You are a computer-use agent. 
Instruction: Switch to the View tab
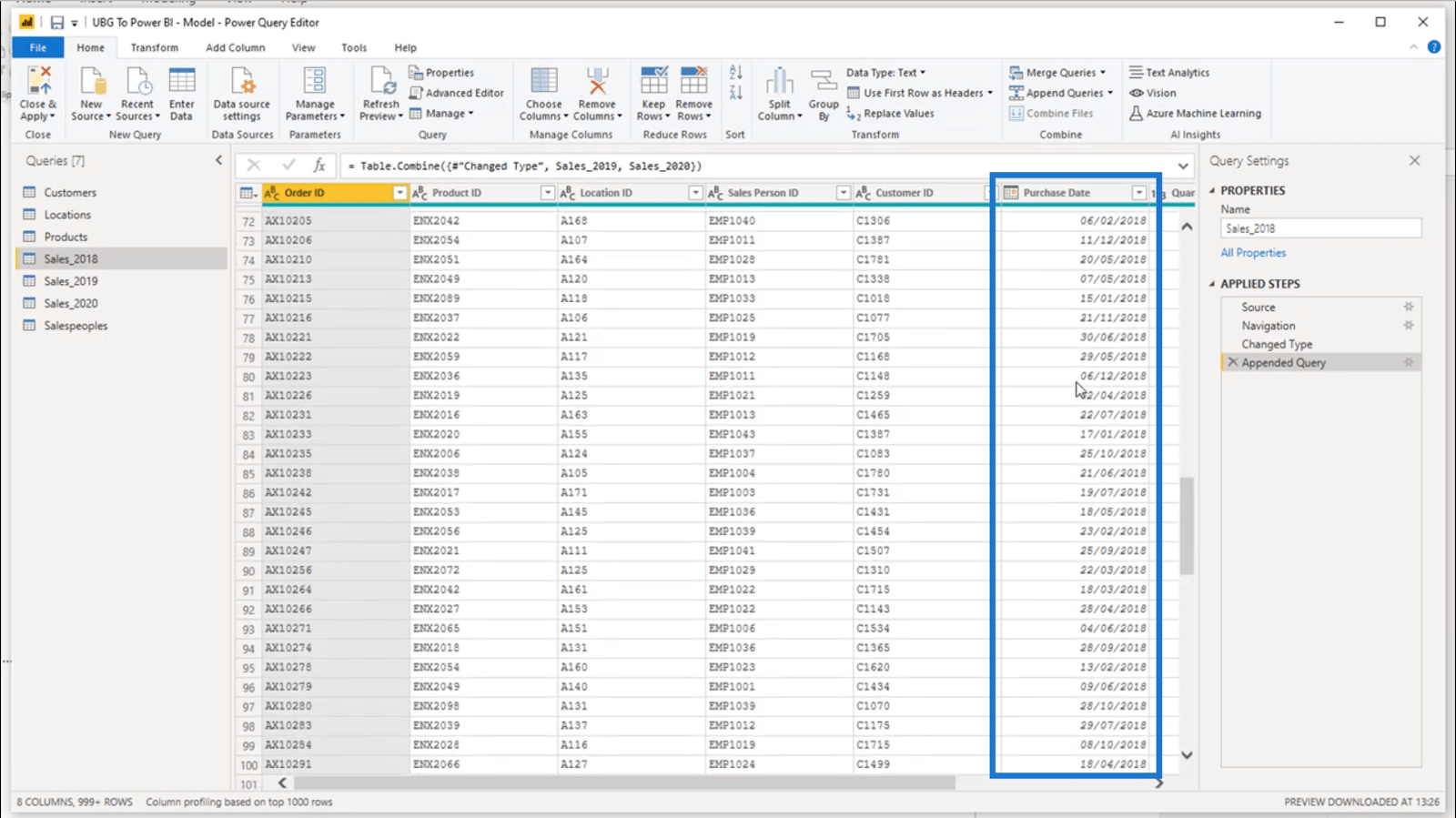[x=303, y=47]
